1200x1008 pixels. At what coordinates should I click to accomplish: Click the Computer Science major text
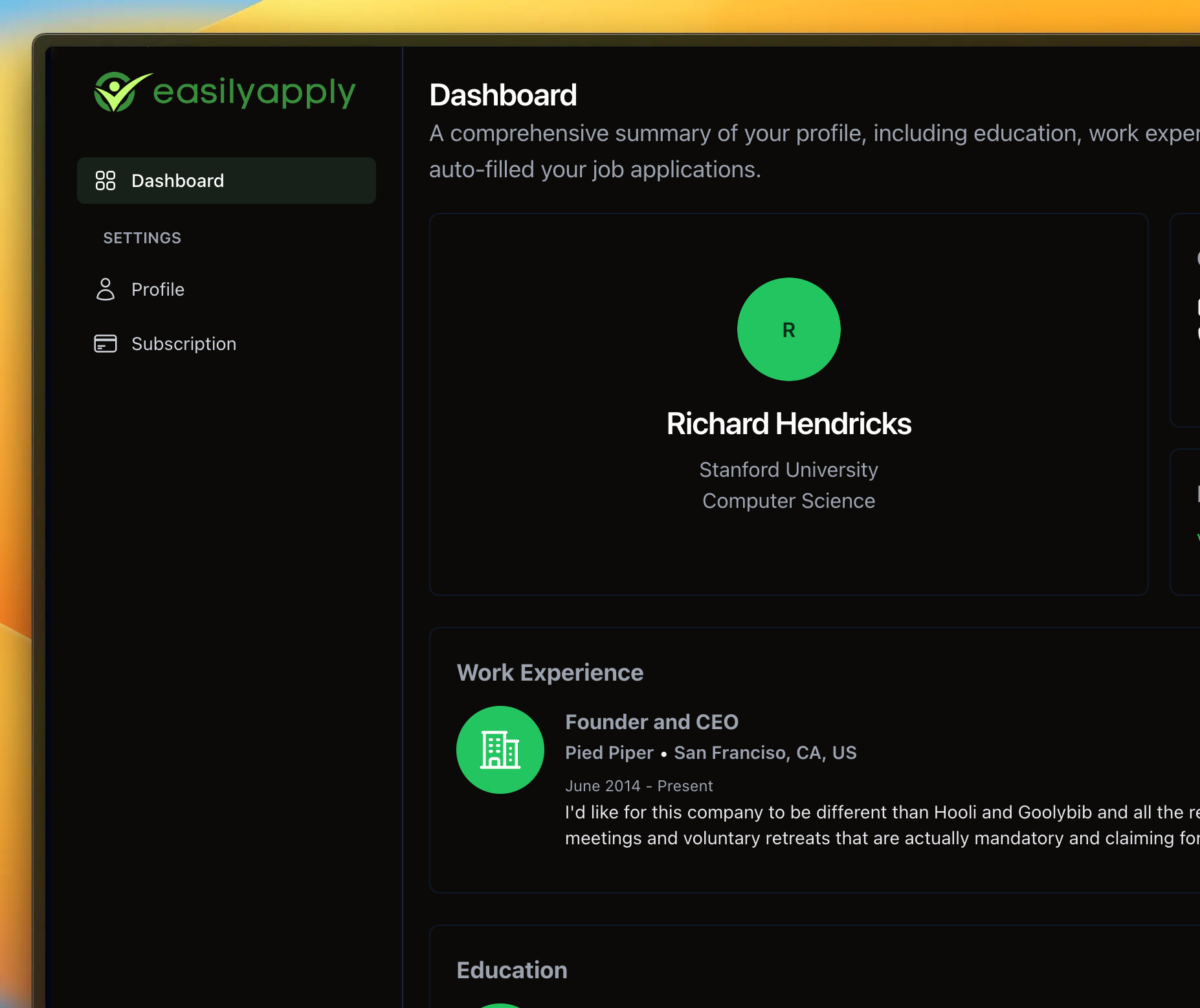(788, 501)
